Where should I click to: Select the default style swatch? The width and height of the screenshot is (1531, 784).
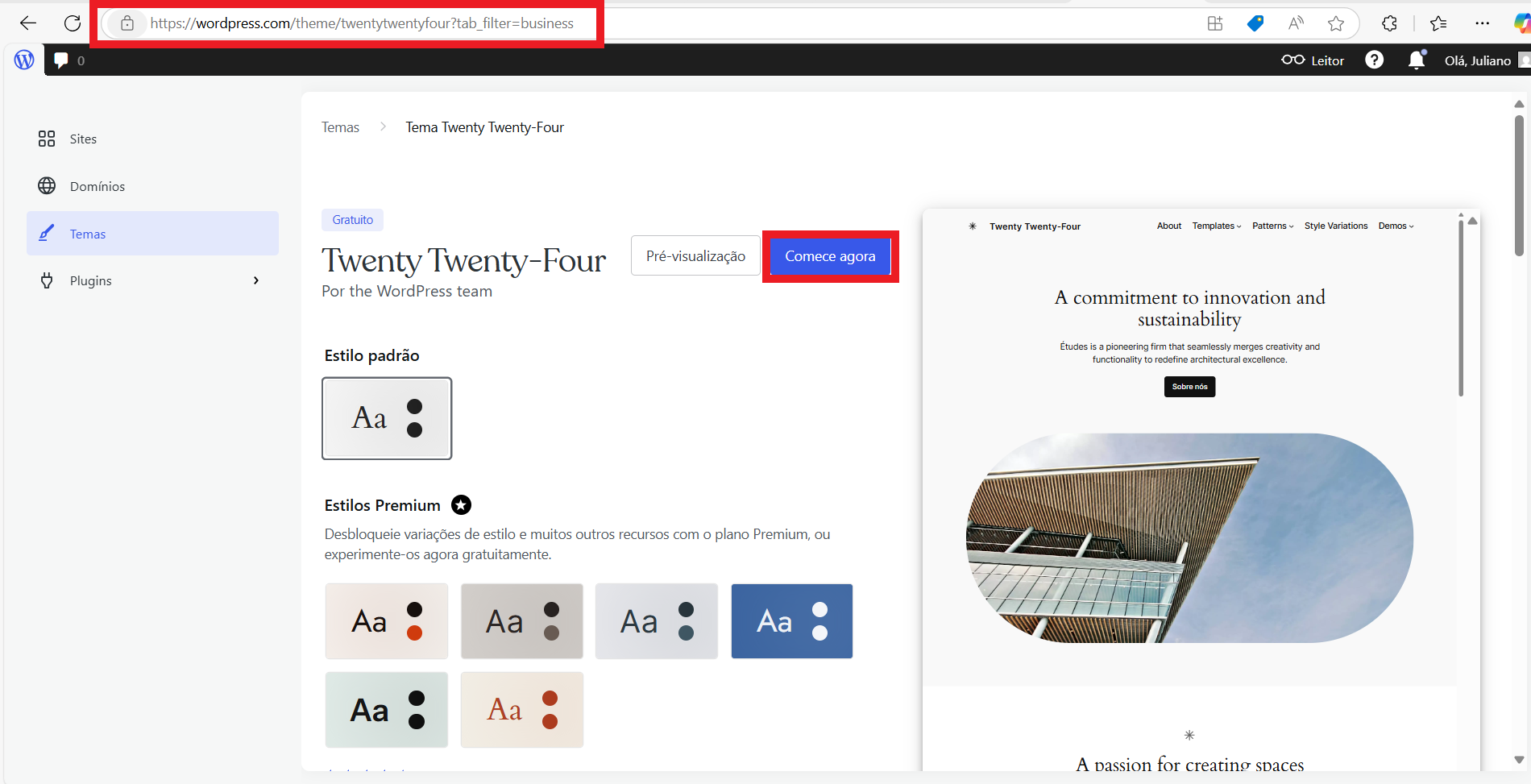(387, 418)
